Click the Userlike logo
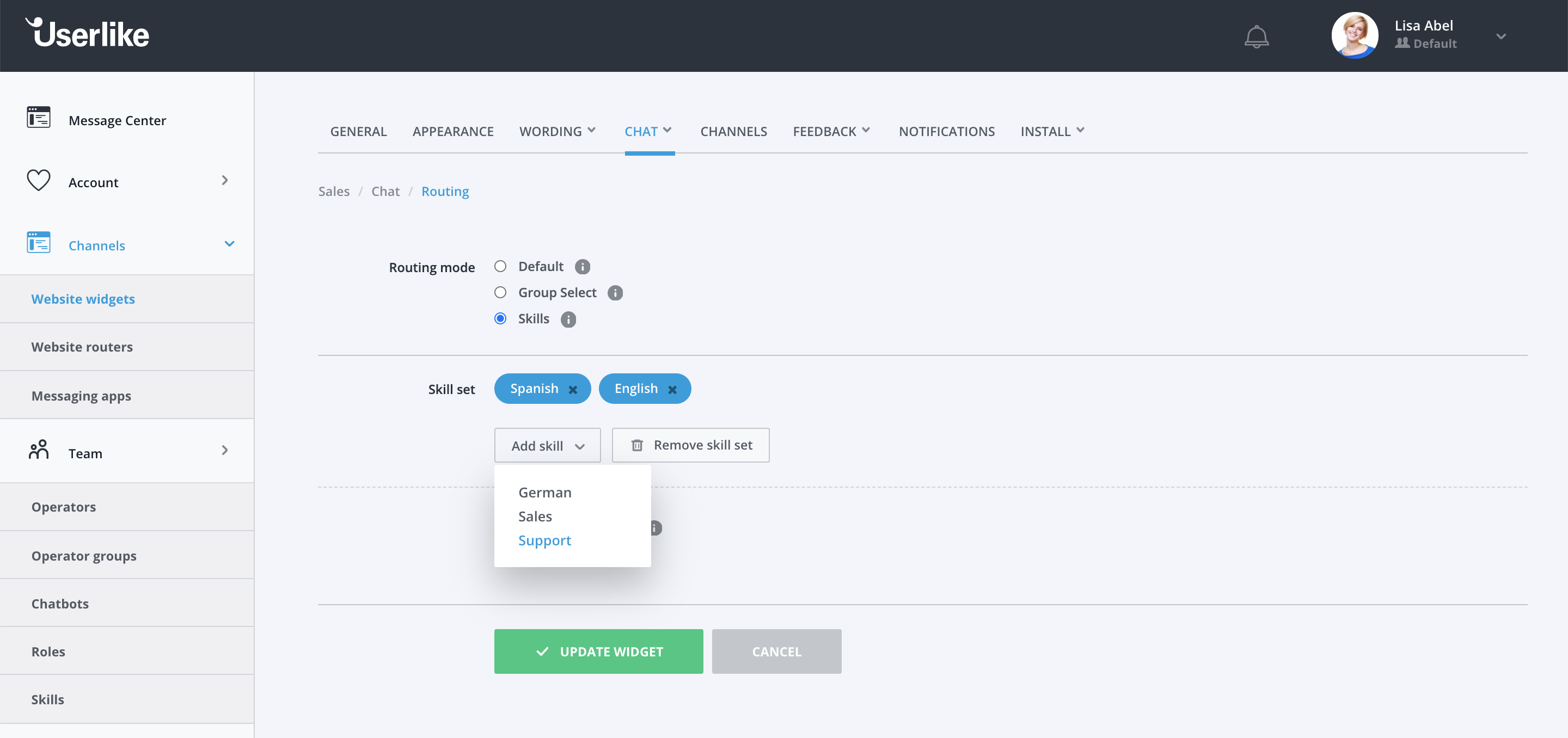The image size is (1568, 738). [x=87, y=33]
